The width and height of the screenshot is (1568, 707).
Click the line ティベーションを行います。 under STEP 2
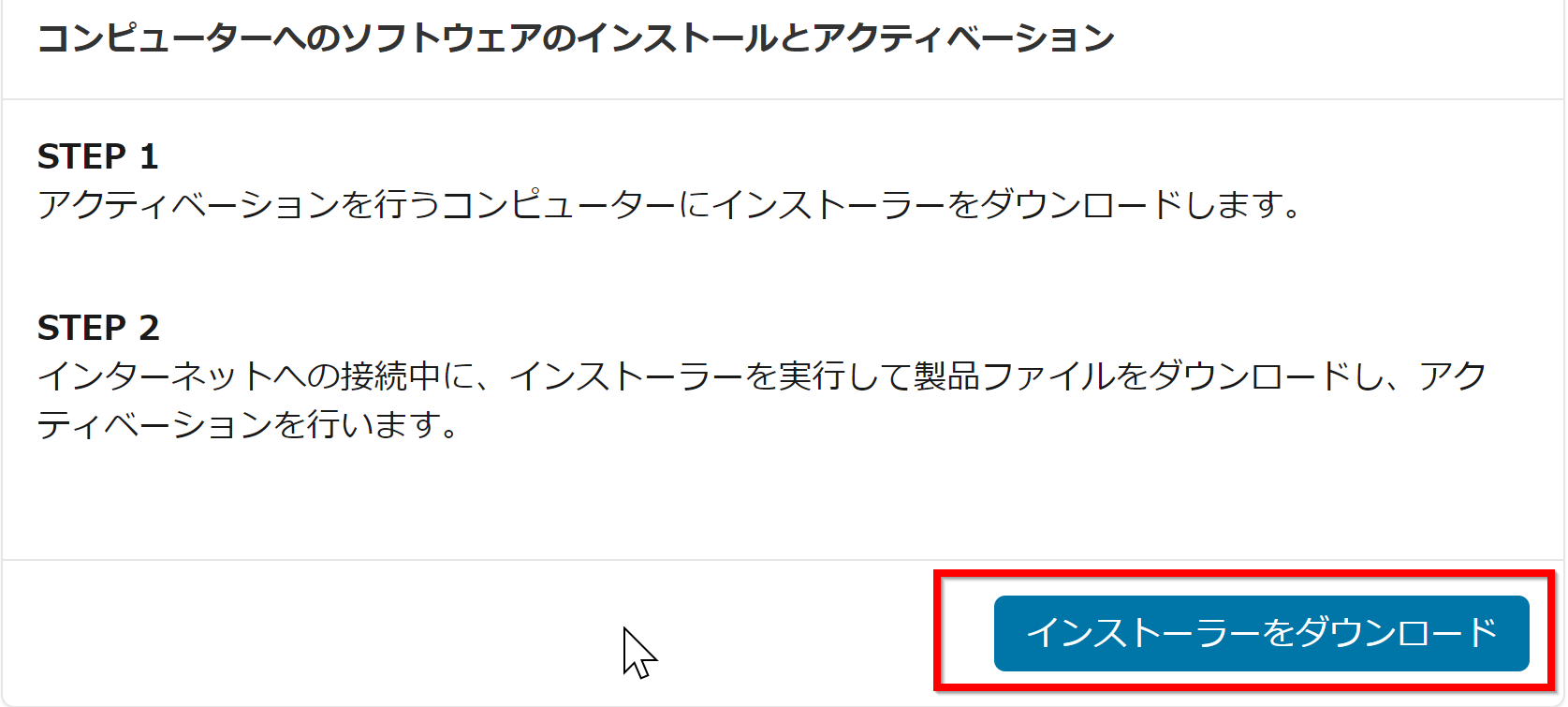click(247, 425)
